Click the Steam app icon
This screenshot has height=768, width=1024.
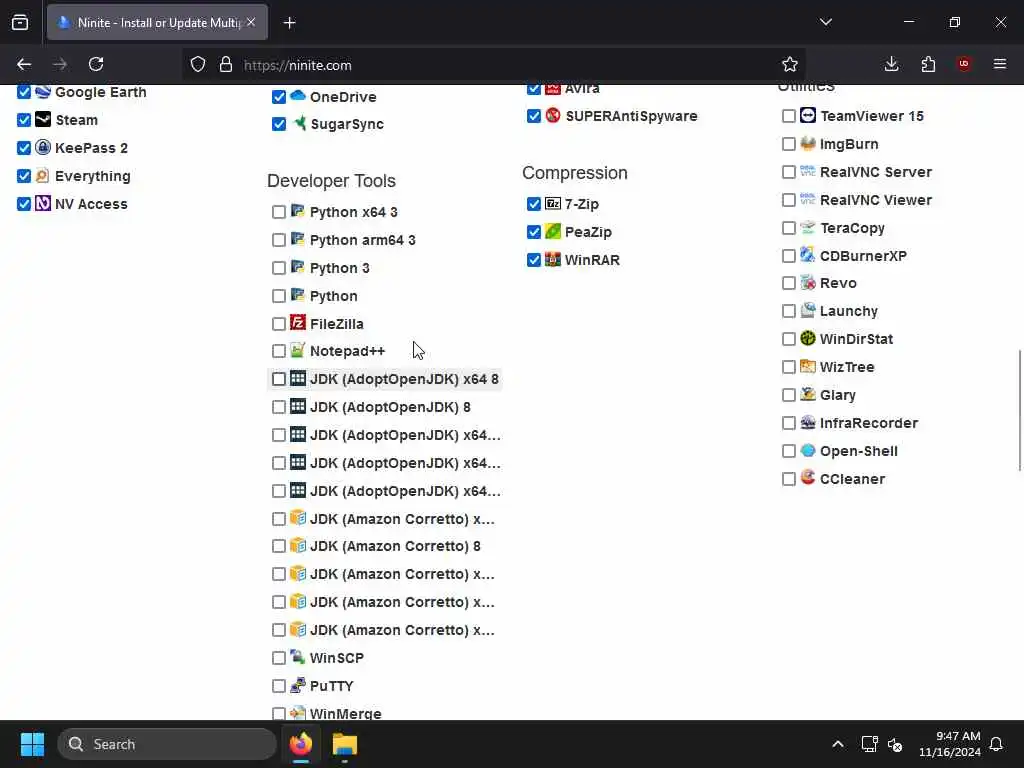tap(43, 120)
